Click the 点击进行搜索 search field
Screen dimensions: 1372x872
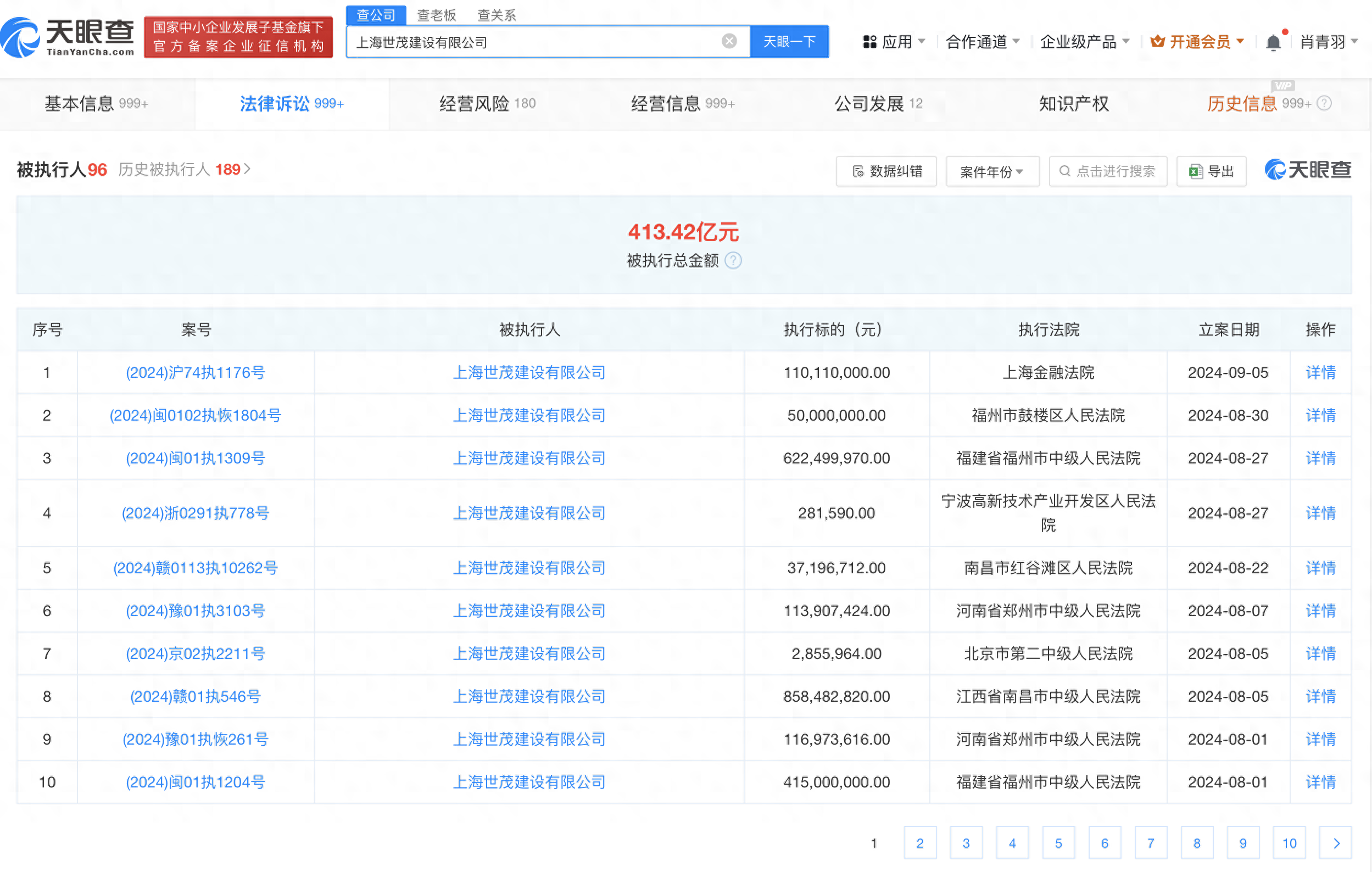click(1108, 171)
